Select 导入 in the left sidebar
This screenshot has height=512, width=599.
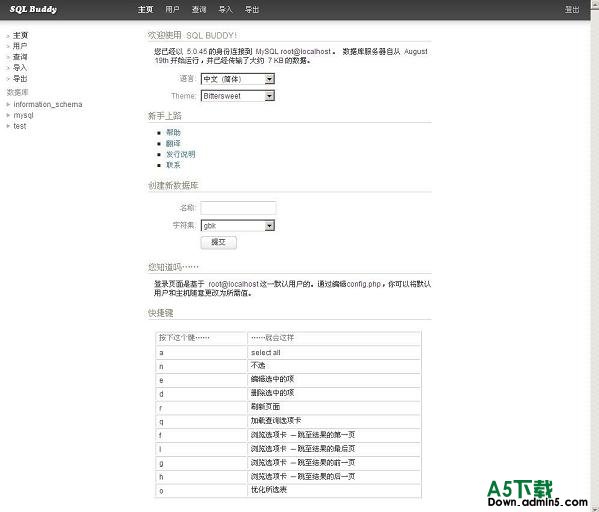click(20, 68)
